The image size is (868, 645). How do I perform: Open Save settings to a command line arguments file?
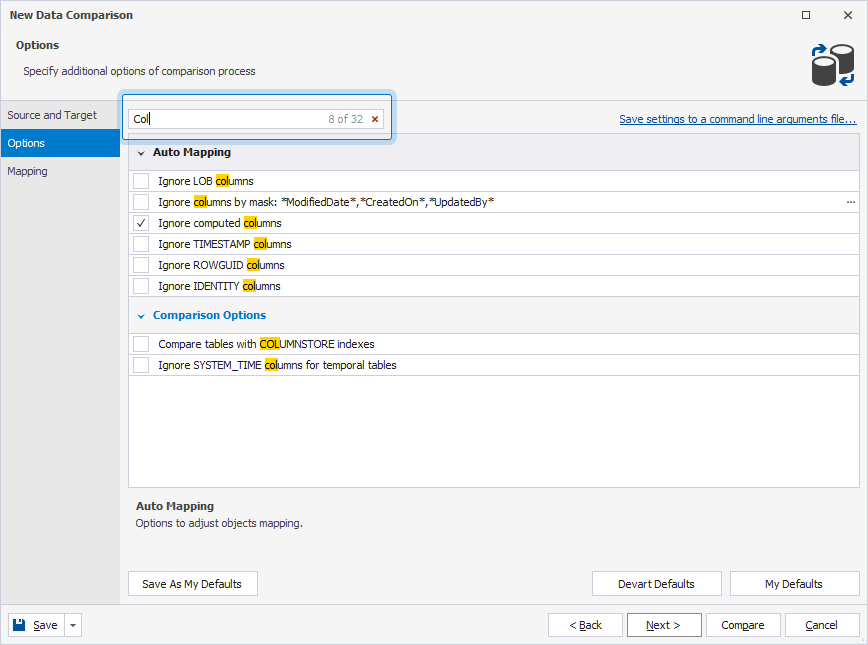pos(738,118)
